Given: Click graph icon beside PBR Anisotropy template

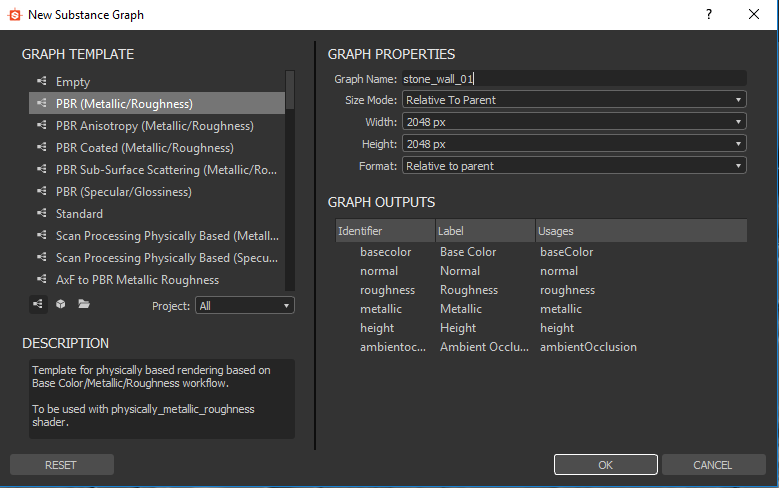Looking at the screenshot, I should pyautogui.click(x=42, y=125).
